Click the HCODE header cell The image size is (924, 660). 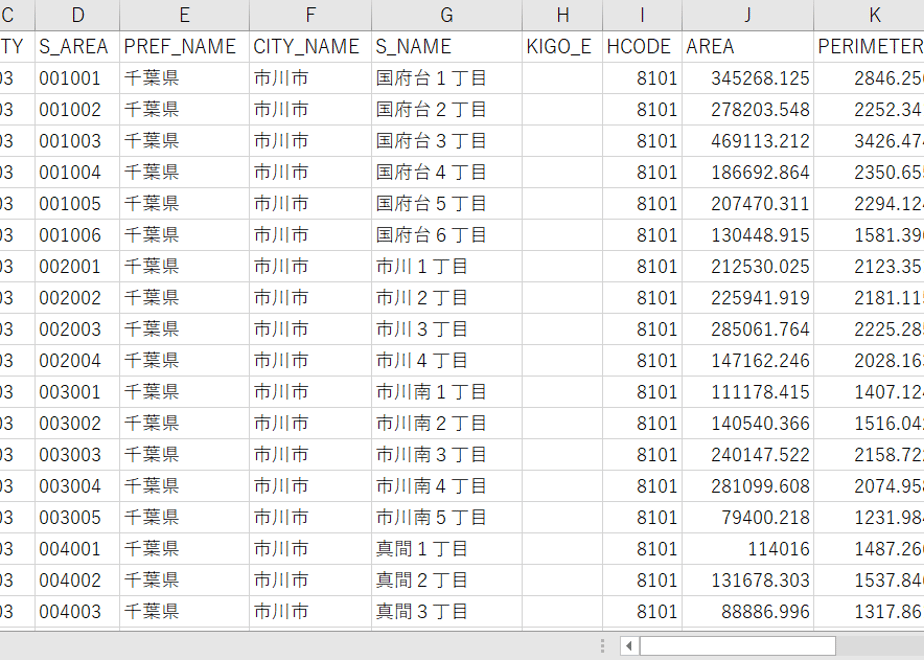[642, 47]
